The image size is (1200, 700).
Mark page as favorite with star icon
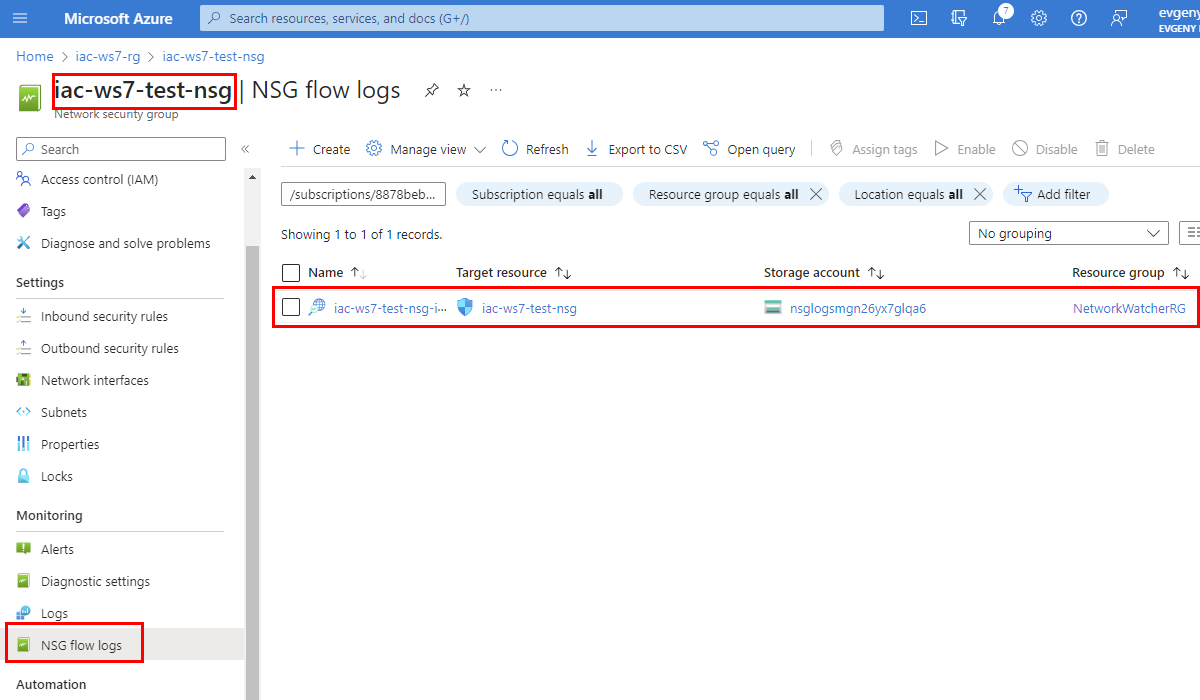point(464,91)
